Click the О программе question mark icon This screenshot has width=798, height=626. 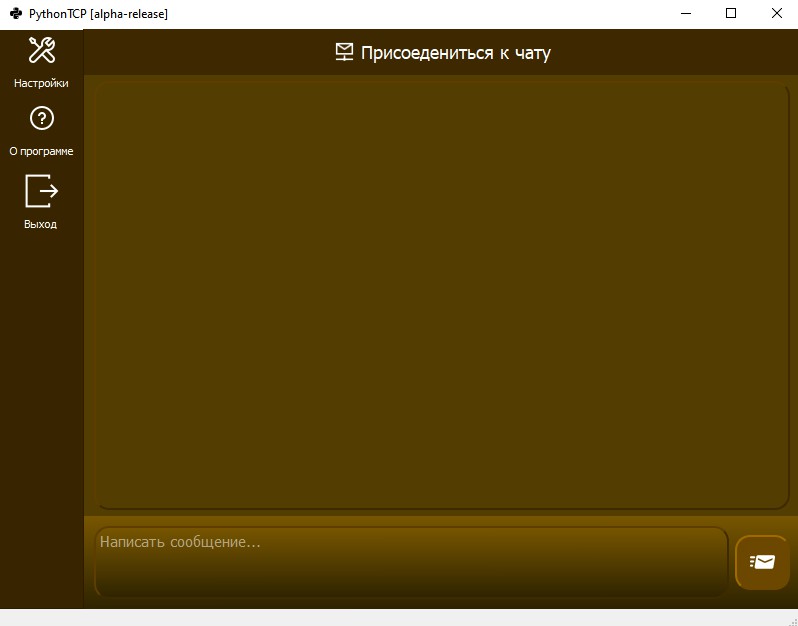pyautogui.click(x=42, y=118)
